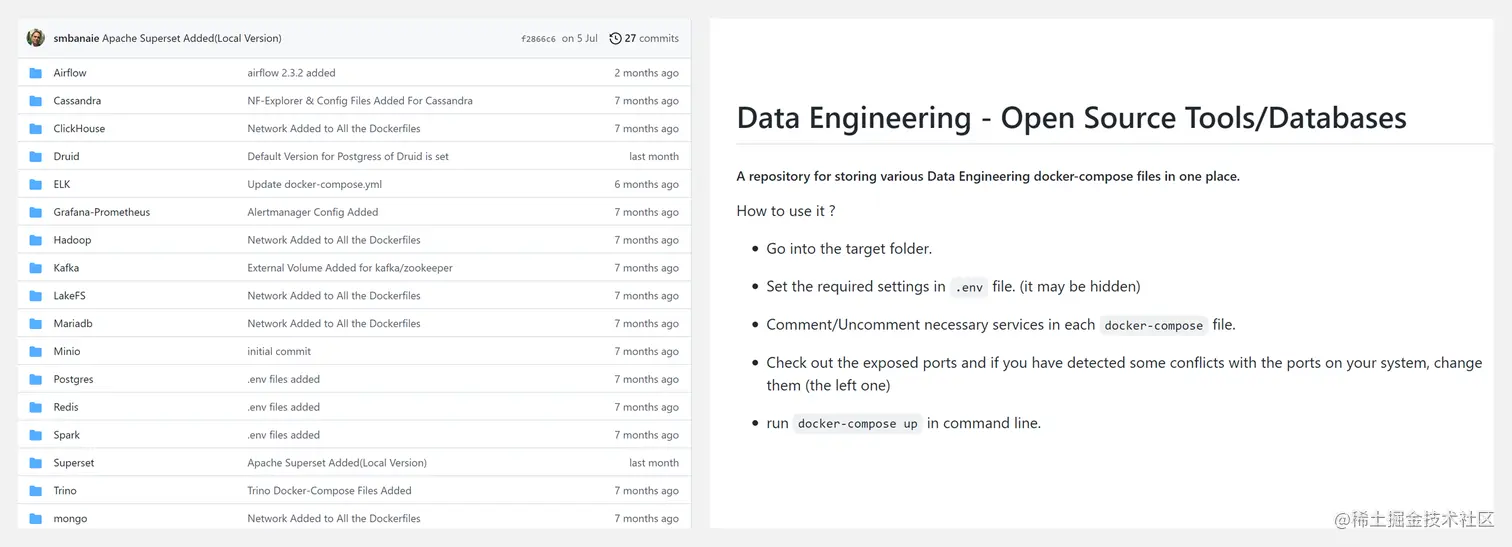Click the Kafka folder icon
This screenshot has width=1512, height=547.
coord(36,268)
